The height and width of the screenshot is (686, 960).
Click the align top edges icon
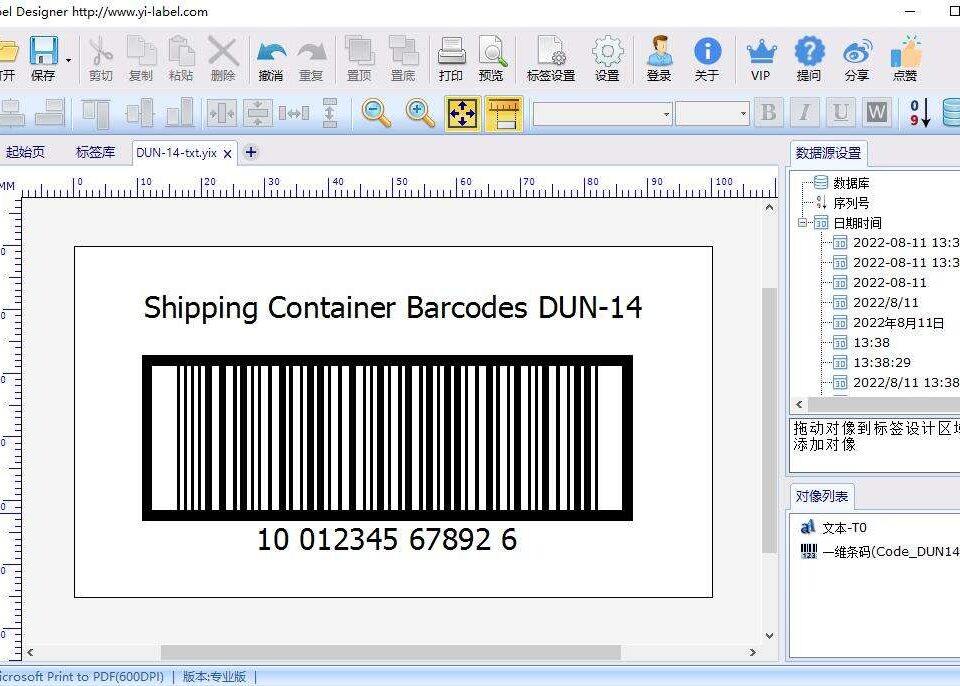coord(96,113)
